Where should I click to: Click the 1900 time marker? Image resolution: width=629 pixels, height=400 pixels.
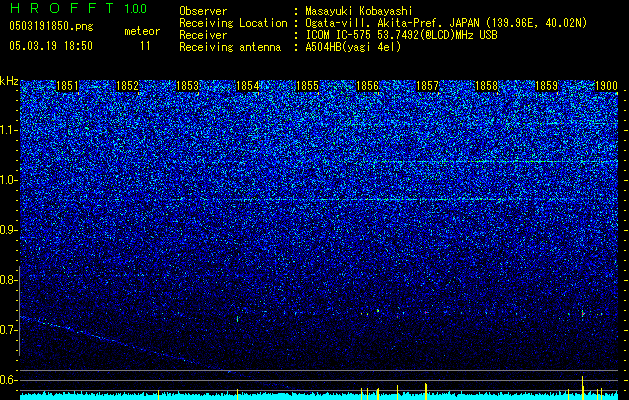[606, 86]
